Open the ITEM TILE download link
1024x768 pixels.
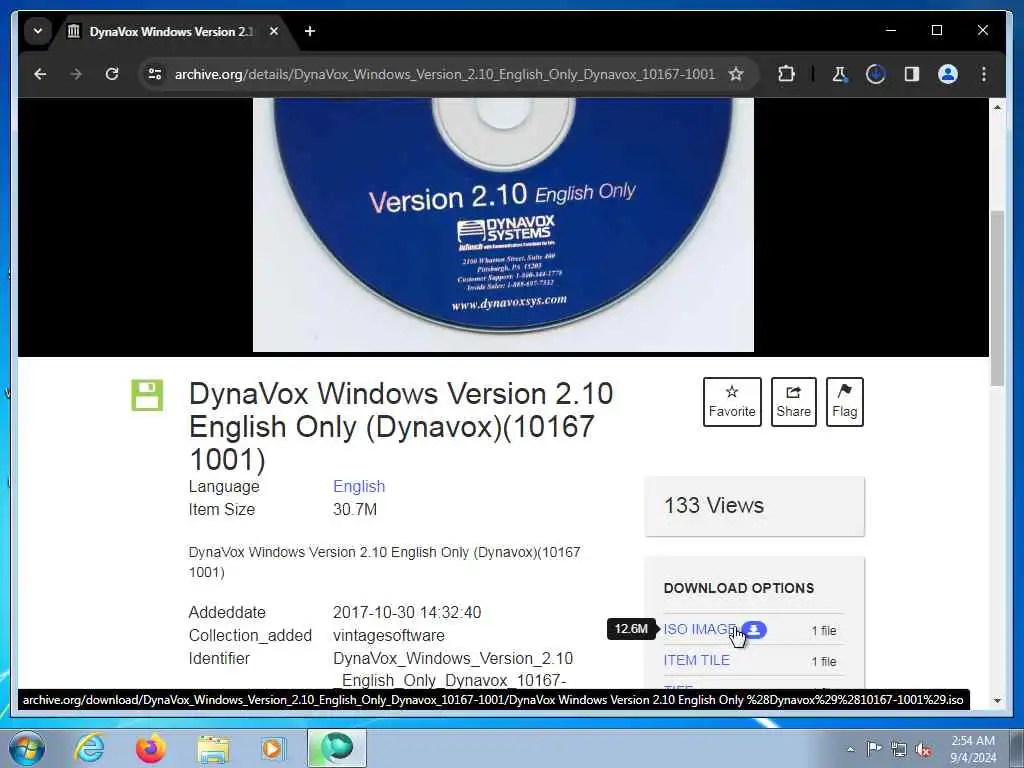click(x=696, y=660)
